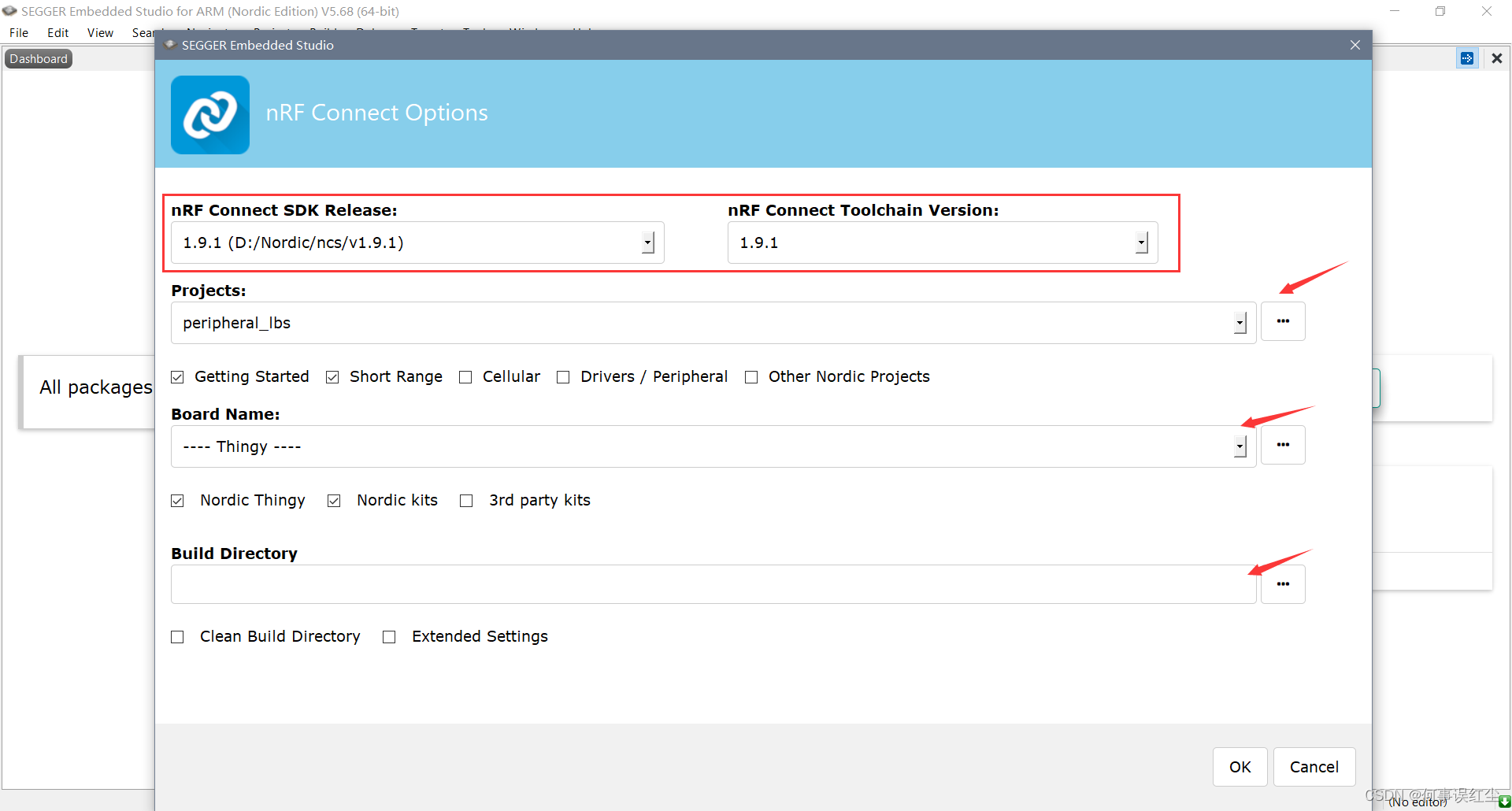Viewport: 1512px width, 811px height.
Task: Open the nRF Connect Toolchain Version dropdown
Action: point(1141,243)
